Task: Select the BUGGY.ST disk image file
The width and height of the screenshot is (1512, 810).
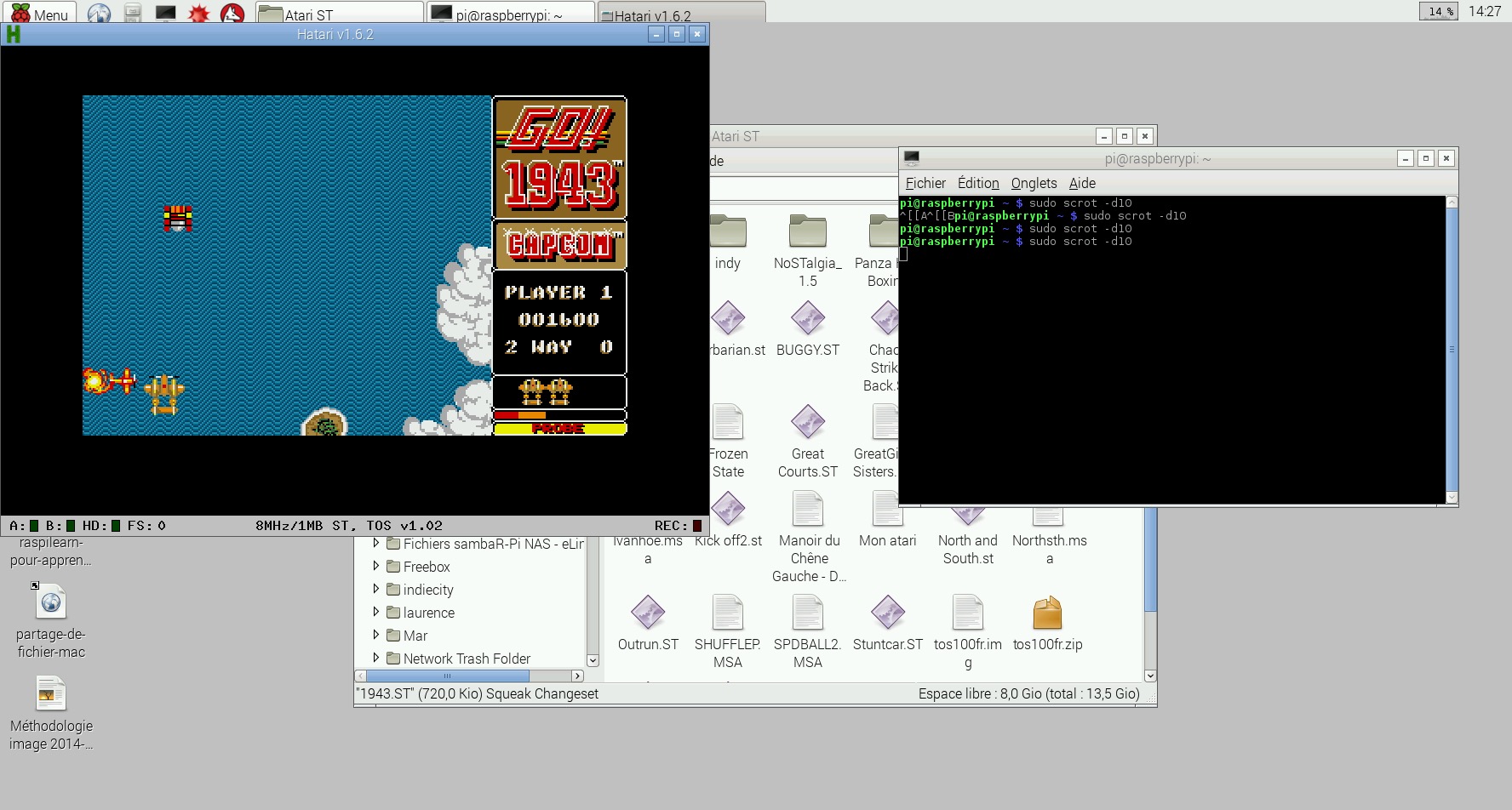Action: click(x=808, y=319)
